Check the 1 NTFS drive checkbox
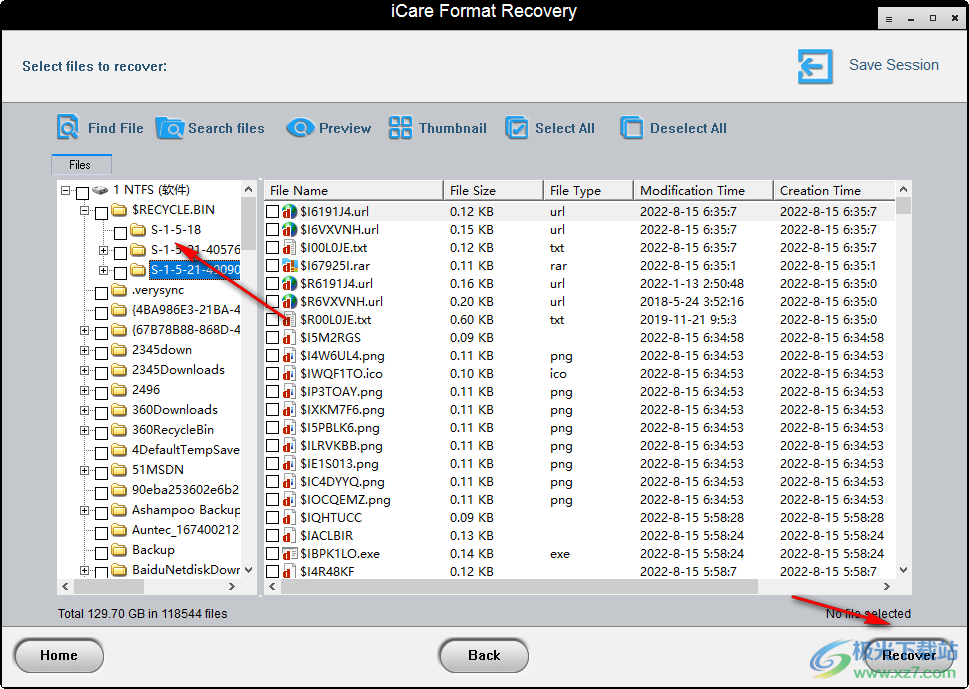This screenshot has height=689, width=969. (x=82, y=193)
